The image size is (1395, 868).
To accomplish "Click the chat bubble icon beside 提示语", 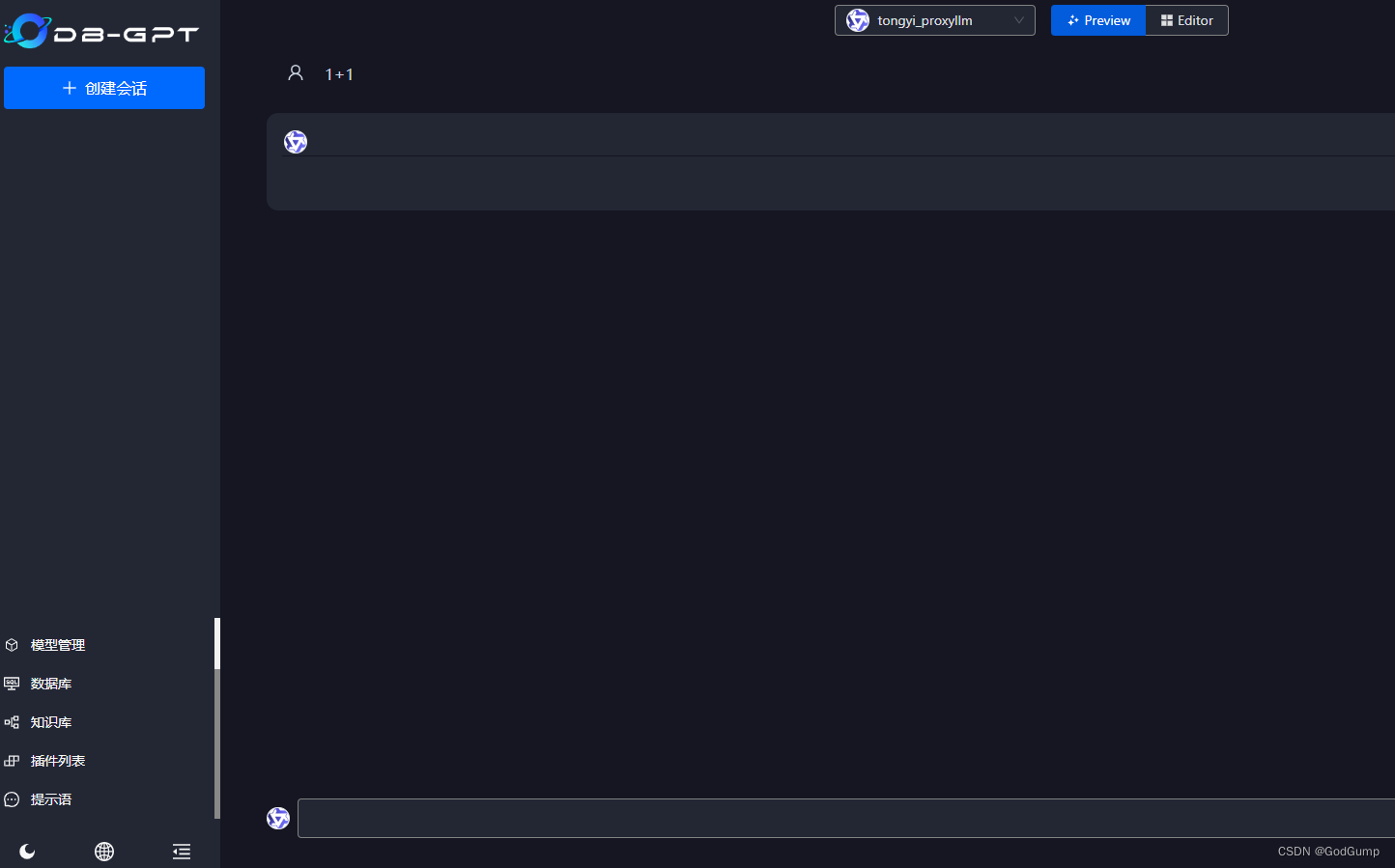I will pos(12,799).
